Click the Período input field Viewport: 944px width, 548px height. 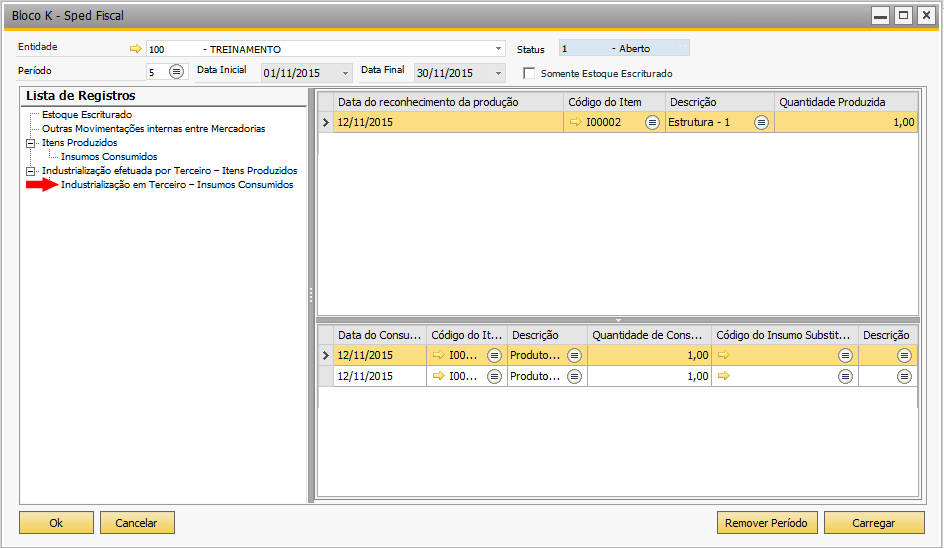(x=157, y=72)
